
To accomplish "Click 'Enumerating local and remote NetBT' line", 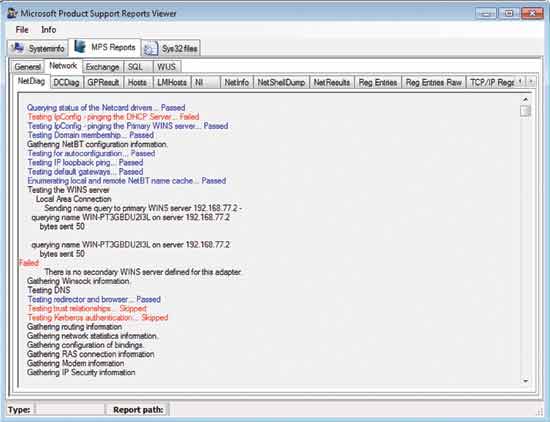I will pyautogui.click(x=127, y=181).
